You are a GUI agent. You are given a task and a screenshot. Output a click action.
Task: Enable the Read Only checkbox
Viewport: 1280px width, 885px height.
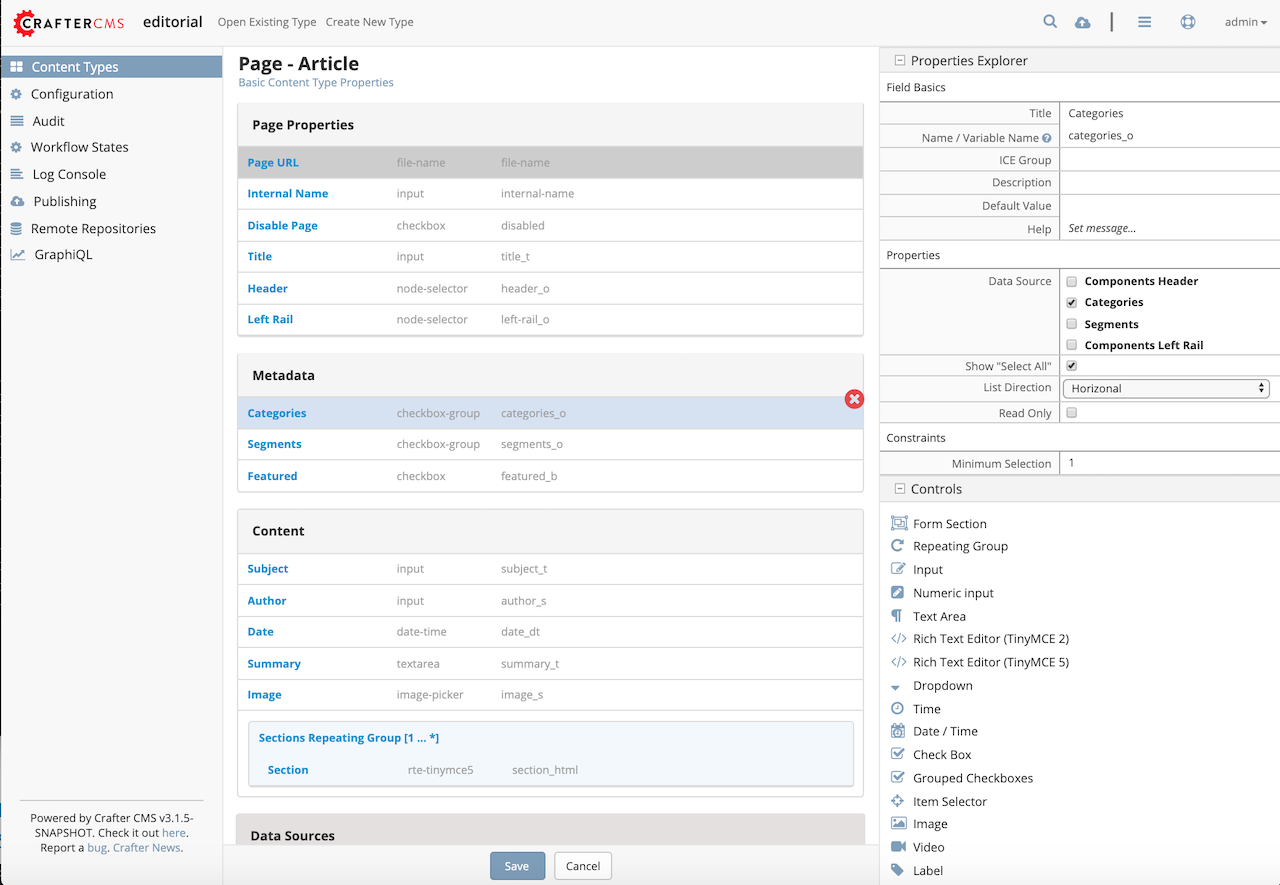pyautogui.click(x=1072, y=413)
